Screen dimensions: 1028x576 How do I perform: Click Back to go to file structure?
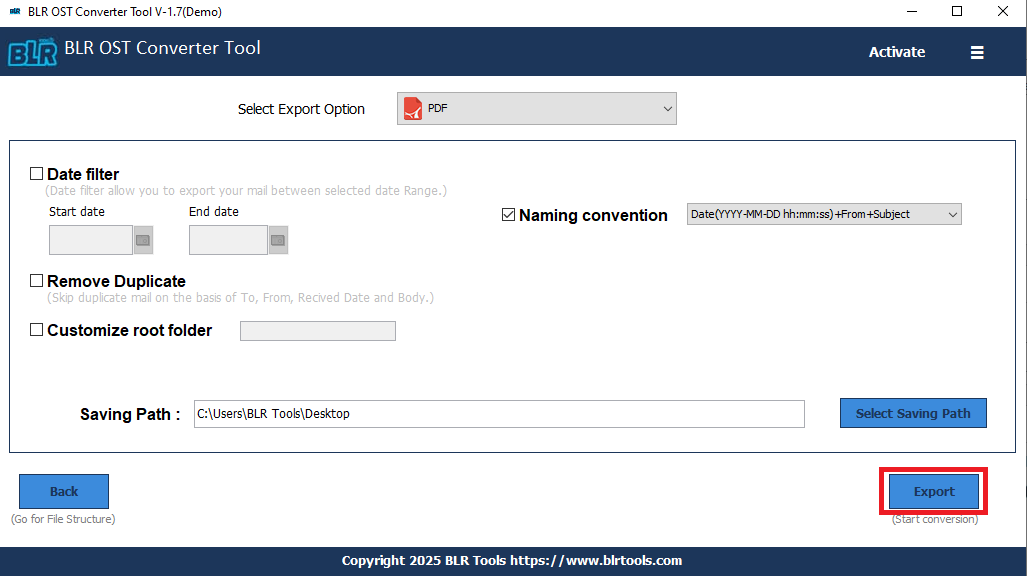(63, 491)
